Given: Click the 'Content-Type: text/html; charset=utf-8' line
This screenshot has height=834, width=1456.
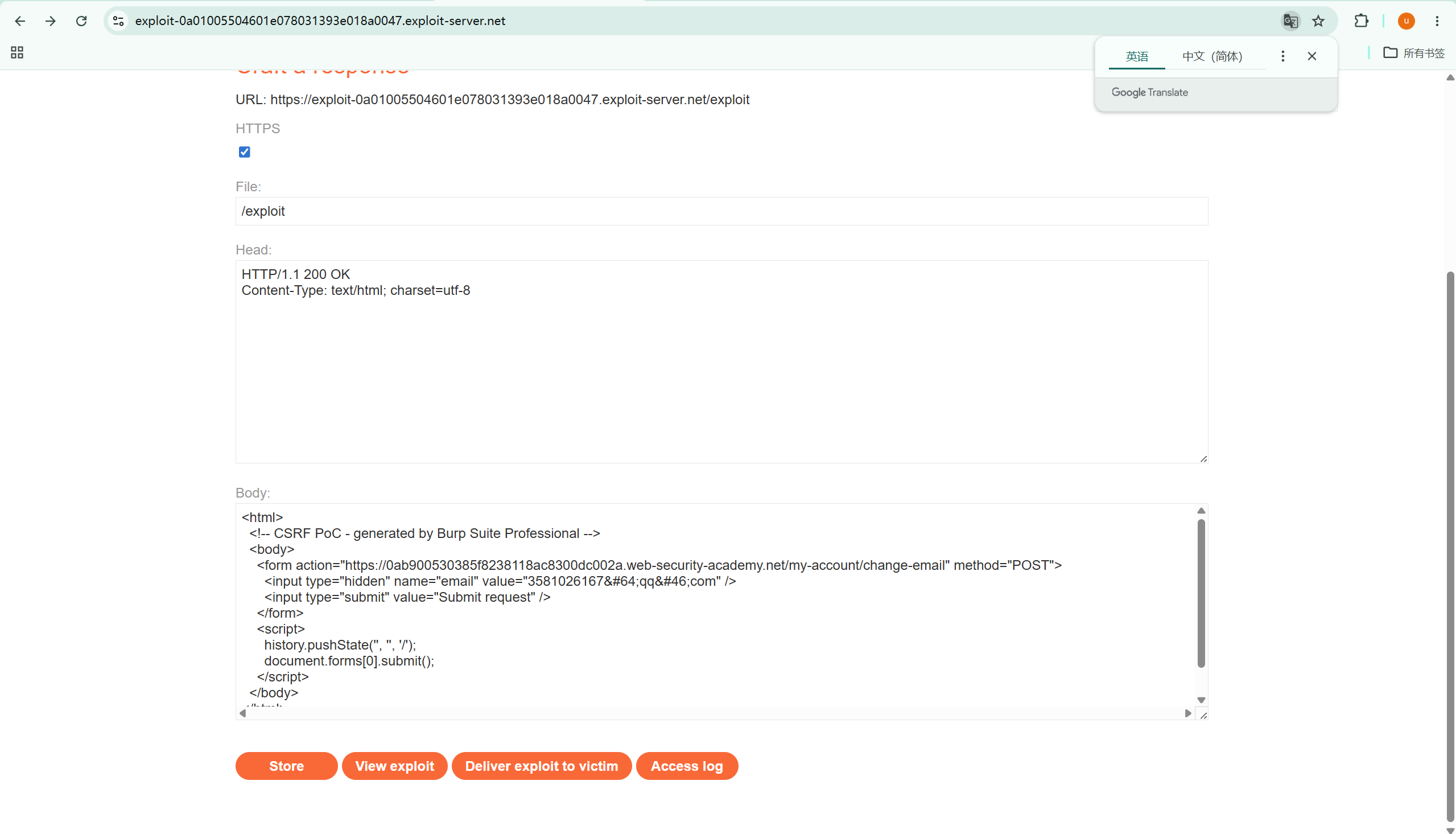Looking at the screenshot, I should point(356,290).
